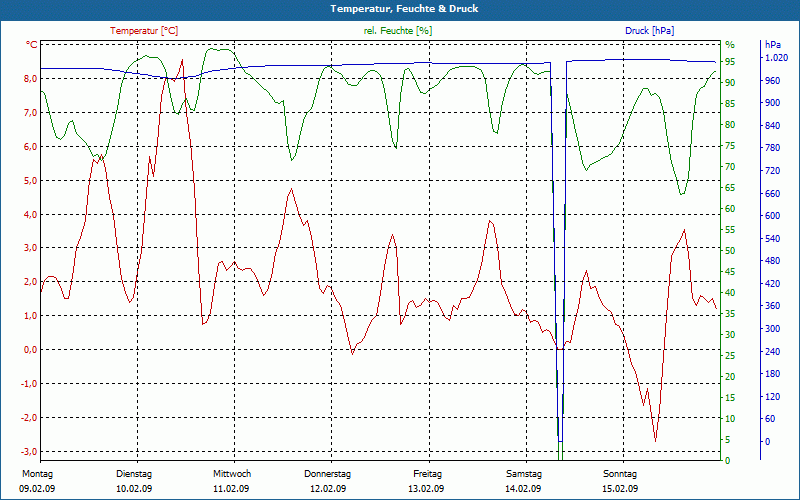The height and width of the screenshot is (500, 800).
Task: Click humidity axis value '55'
Action: (x=730, y=230)
